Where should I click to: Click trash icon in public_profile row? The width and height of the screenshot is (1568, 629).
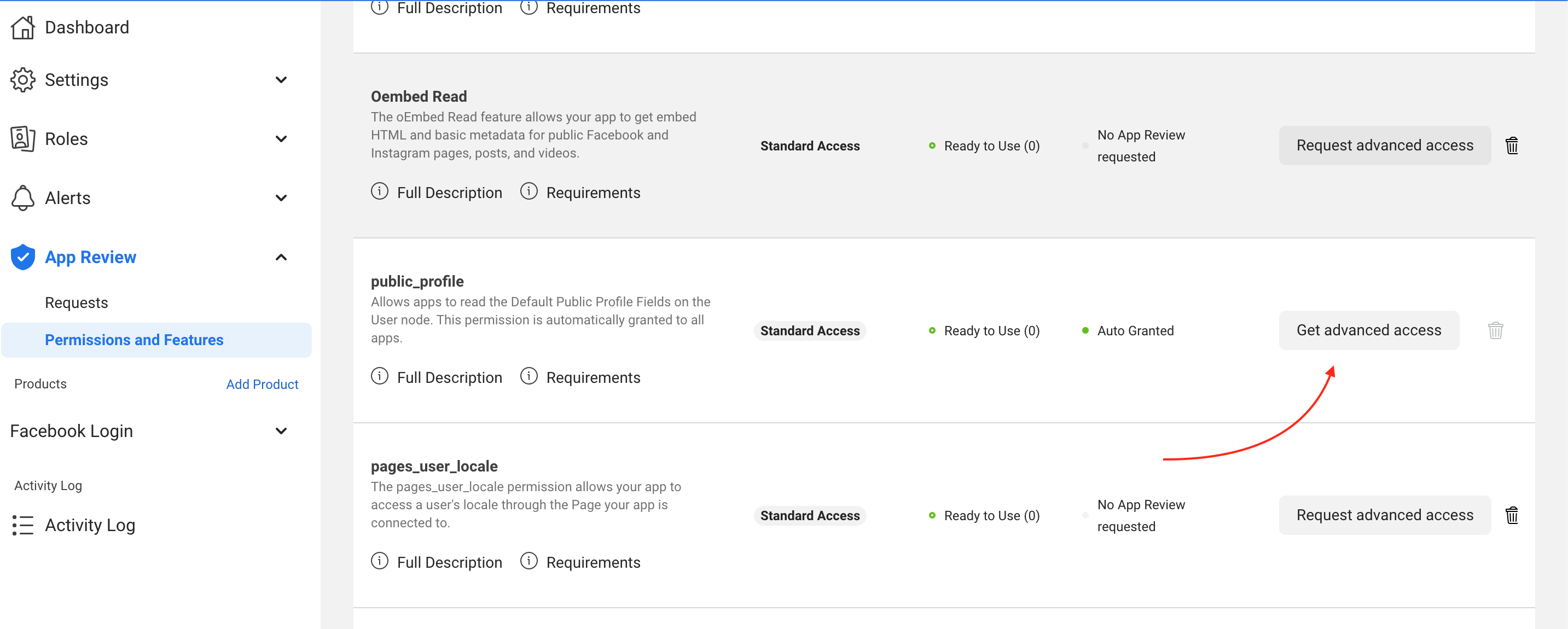click(1496, 330)
